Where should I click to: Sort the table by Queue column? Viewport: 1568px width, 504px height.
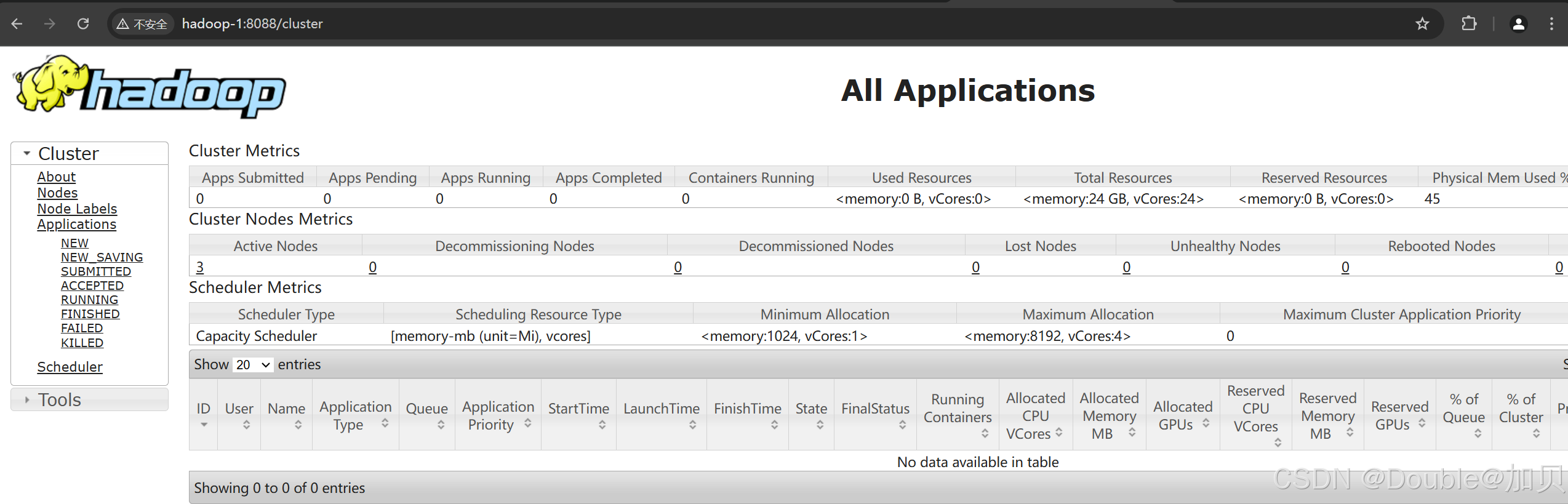click(426, 414)
